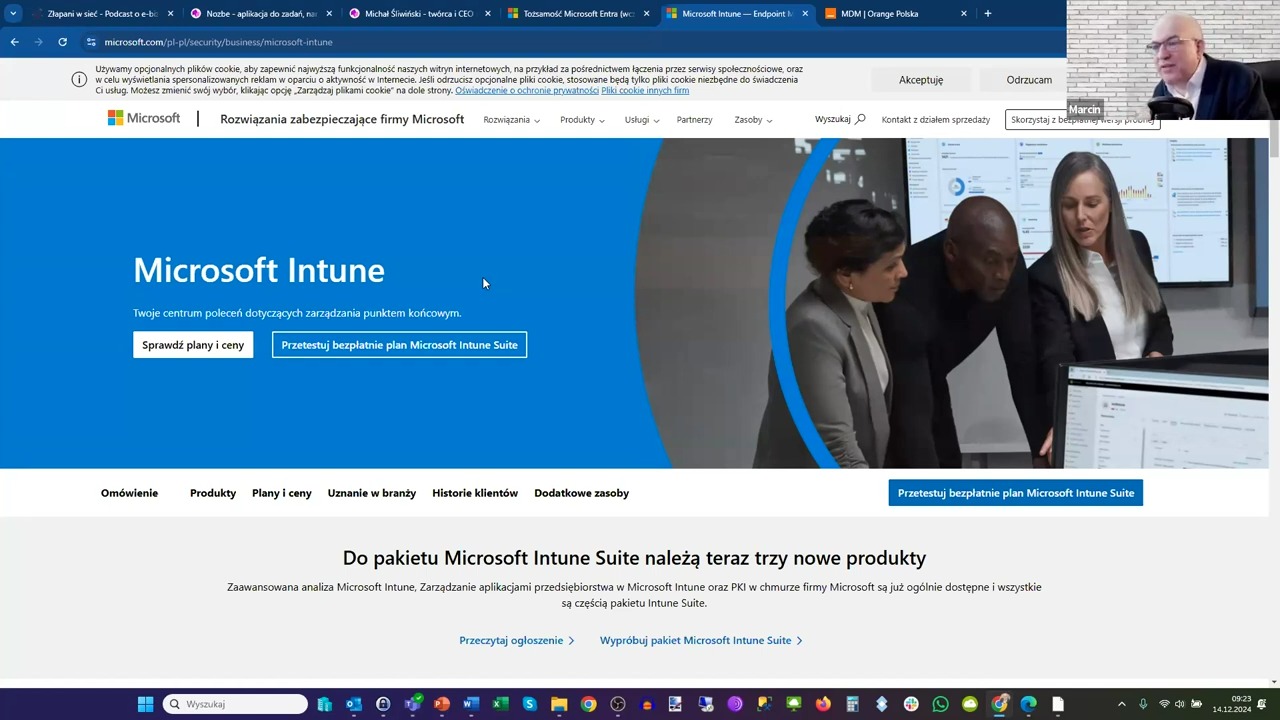Open Outlook from the taskbar
Screen dimensions: 1280x720
[x=354, y=704]
